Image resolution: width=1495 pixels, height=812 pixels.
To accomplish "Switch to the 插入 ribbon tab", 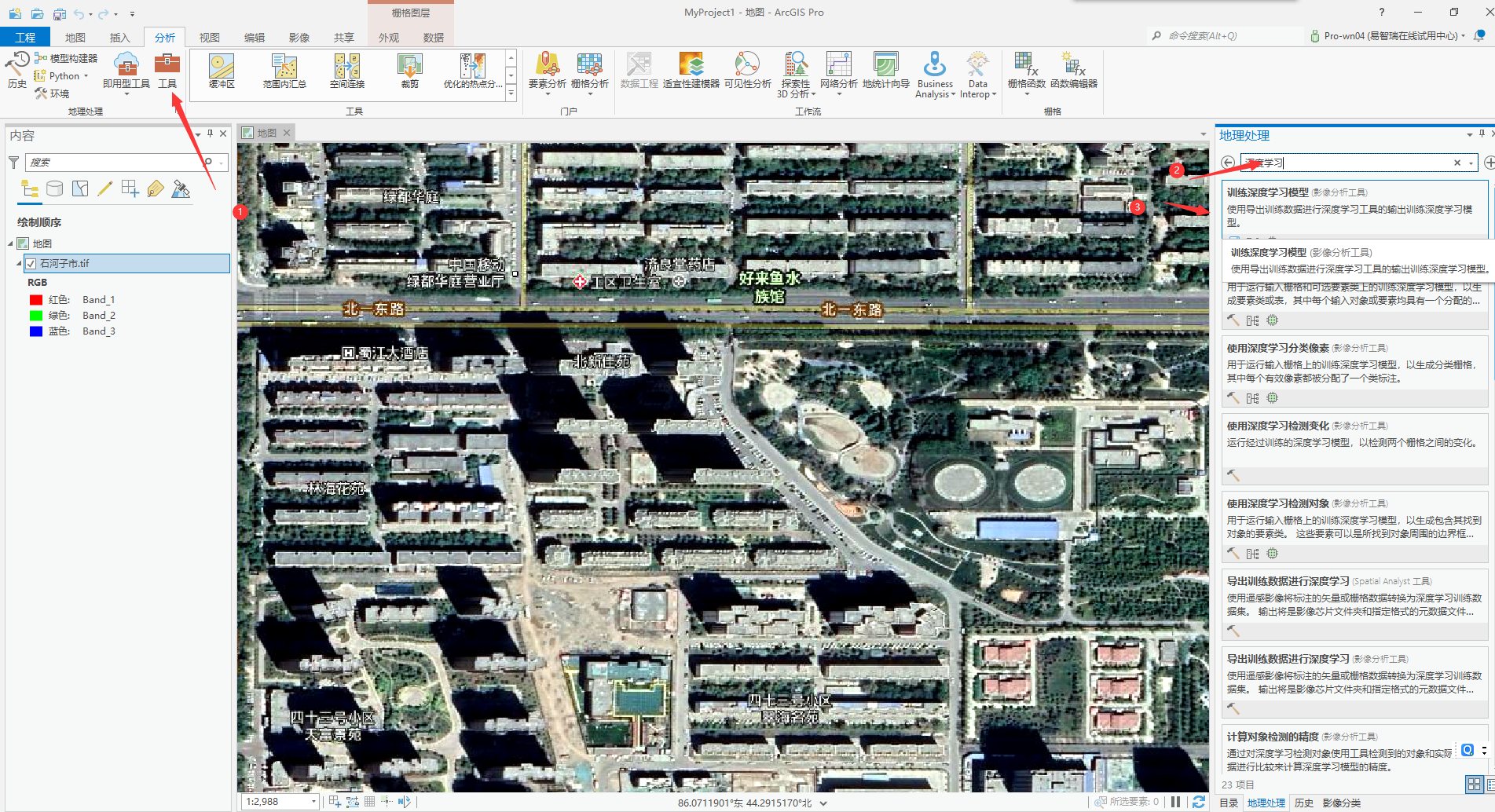I will 119,37.
